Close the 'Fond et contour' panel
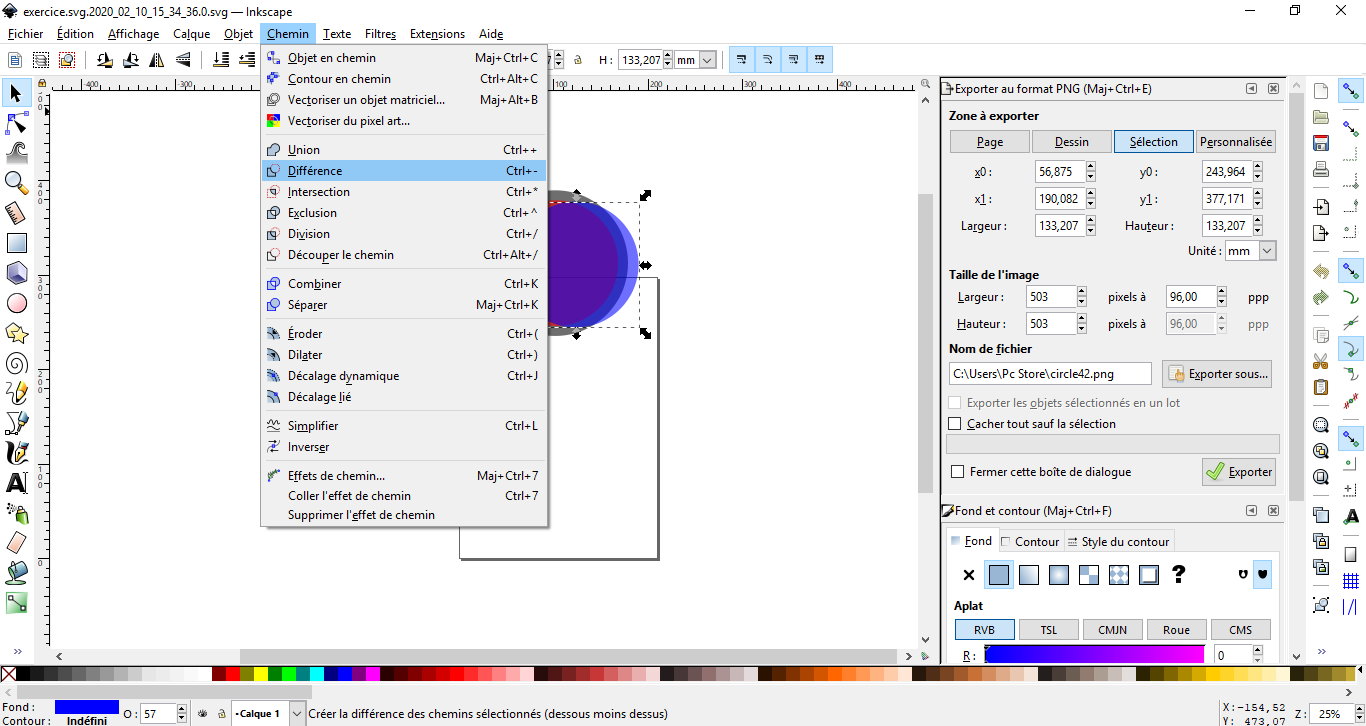Viewport: 1366px width, 726px height. point(1274,511)
